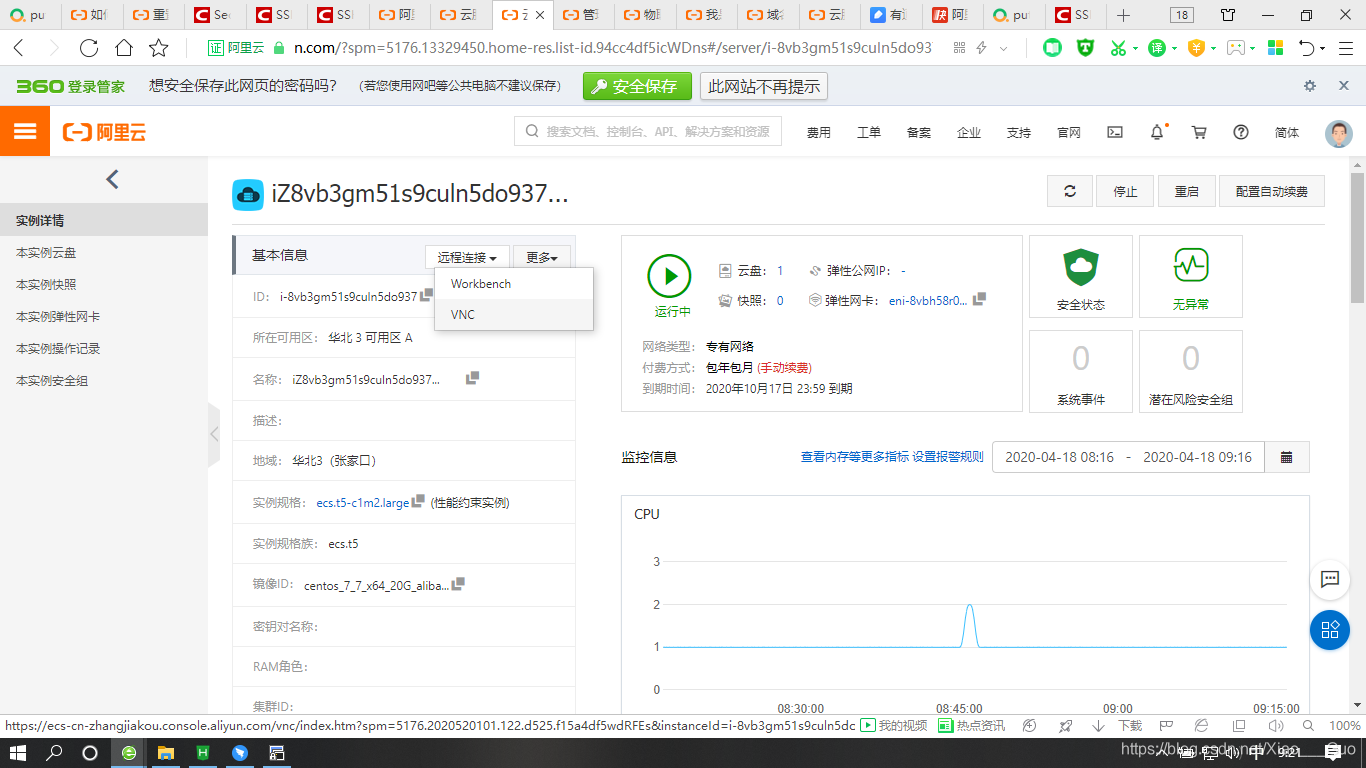This screenshot has width=1366, height=768.
Task: Open dropdown arrow beside translate extension
Action: coord(1174,49)
